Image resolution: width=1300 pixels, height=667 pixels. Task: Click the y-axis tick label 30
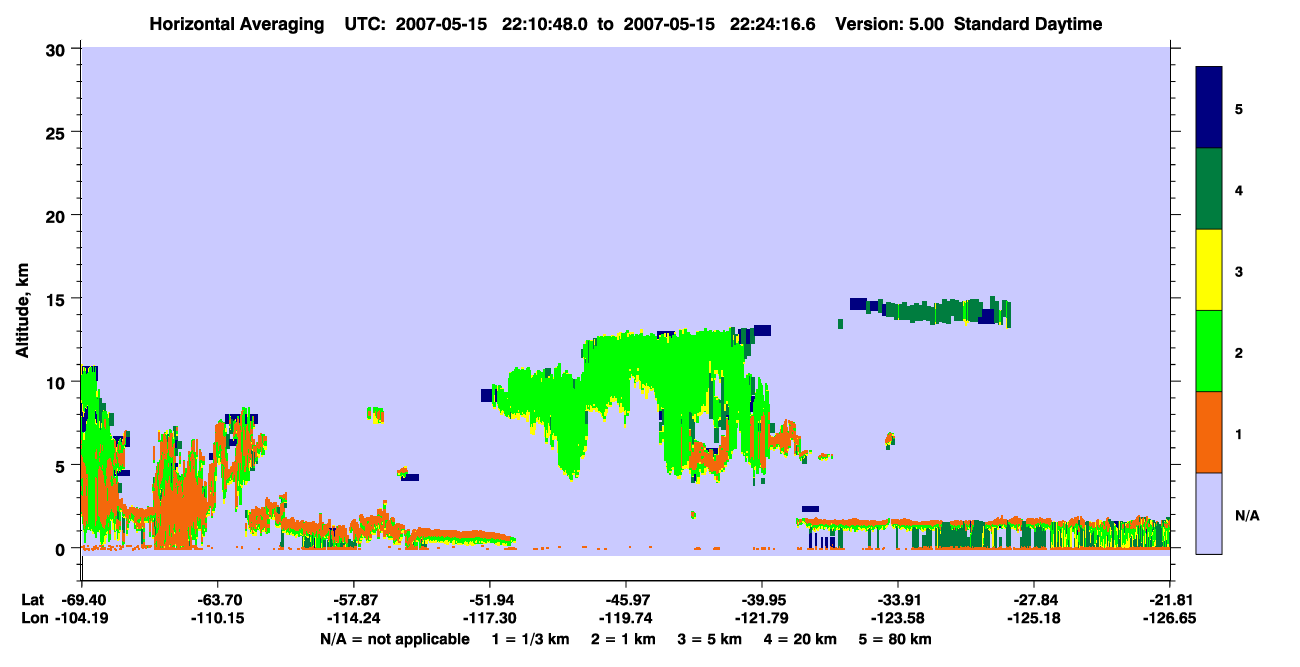tap(58, 50)
